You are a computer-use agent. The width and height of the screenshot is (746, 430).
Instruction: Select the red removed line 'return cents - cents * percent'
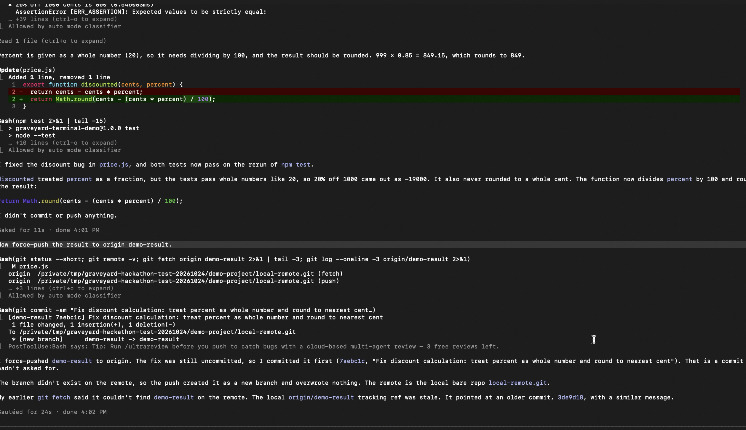(x=374, y=92)
